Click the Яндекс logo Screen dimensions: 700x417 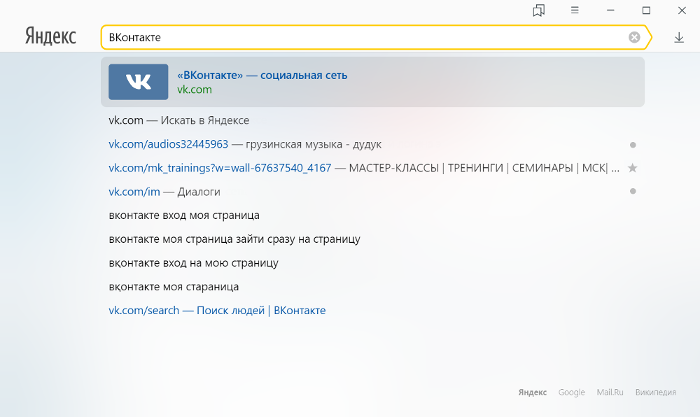[50, 36]
